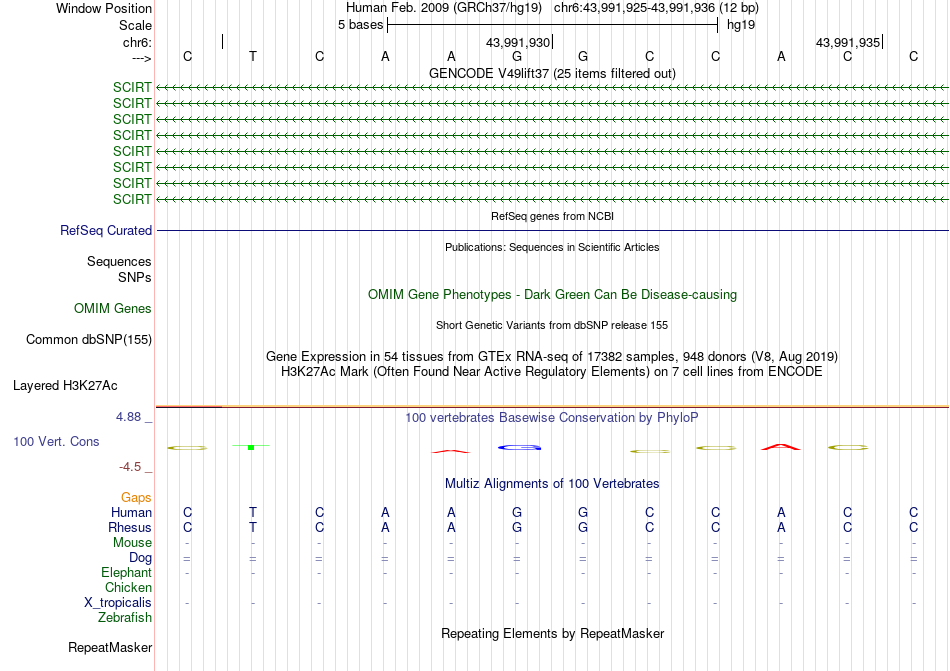Open the RefSeq genes from NCBI track title
The height and width of the screenshot is (671, 950).
[552, 216]
